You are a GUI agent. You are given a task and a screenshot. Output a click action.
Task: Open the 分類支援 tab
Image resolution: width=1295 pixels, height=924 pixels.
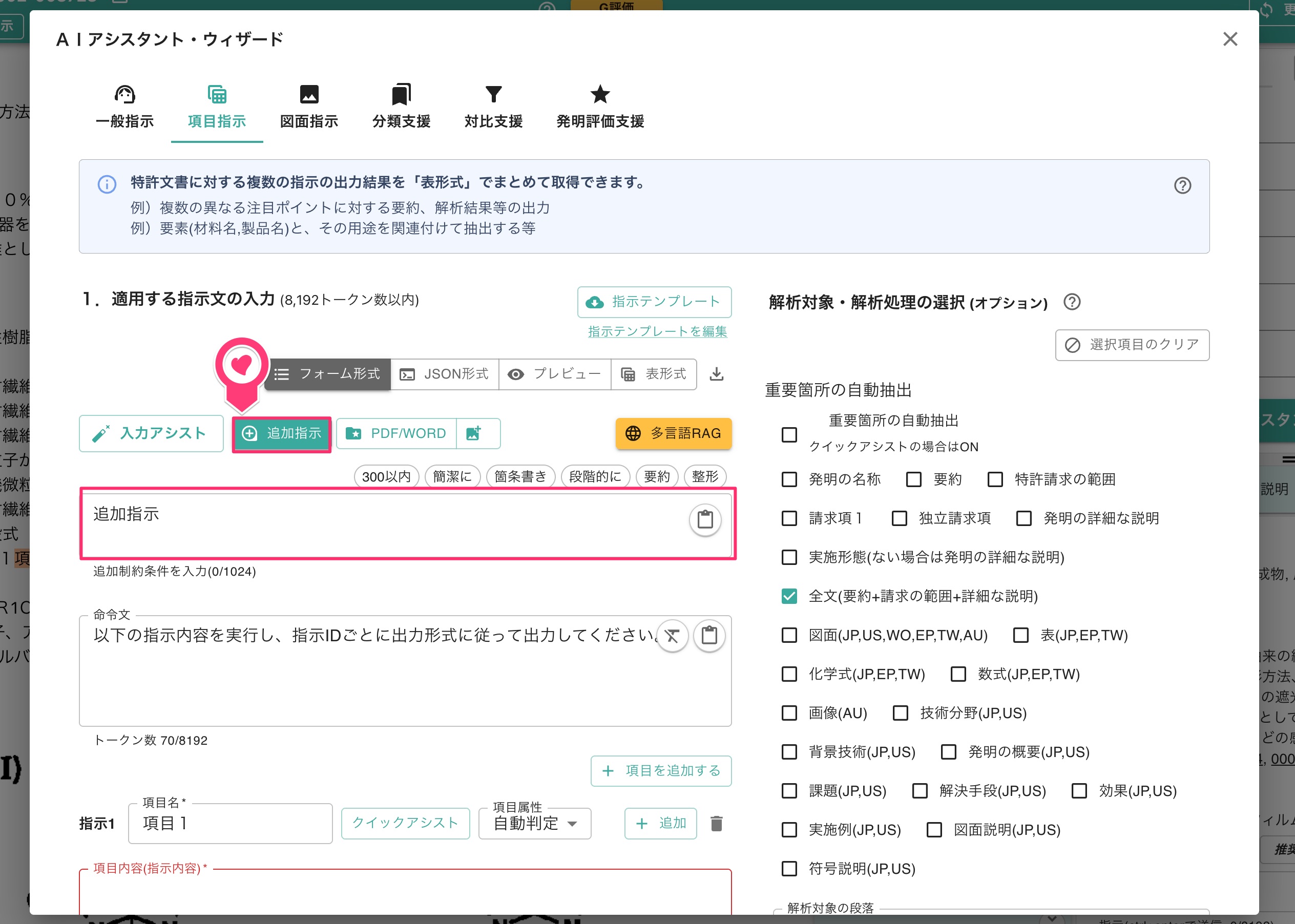pos(401,108)
